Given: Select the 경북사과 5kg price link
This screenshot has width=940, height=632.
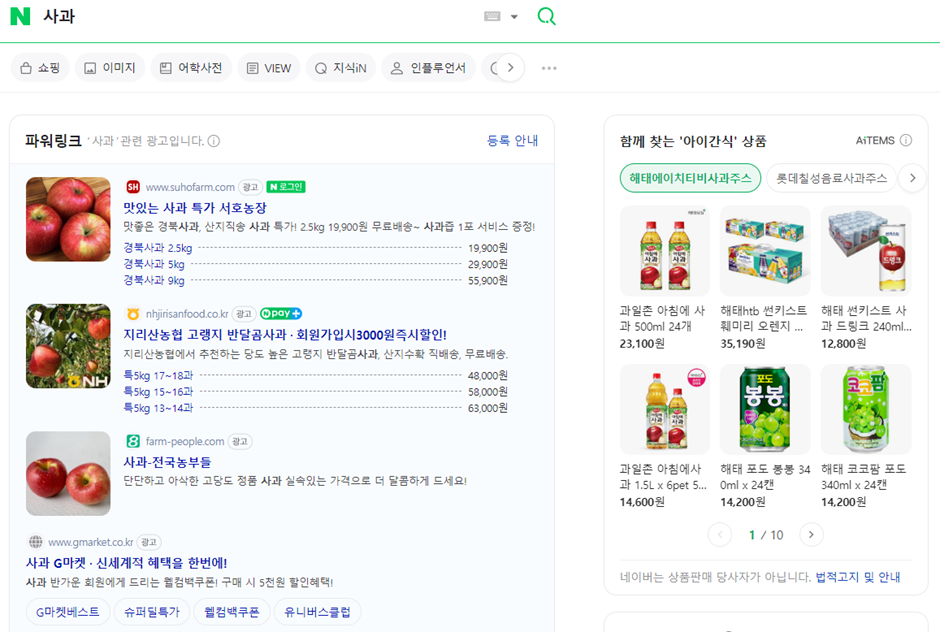Looking at the screenshot, I should tap(154, 264).
